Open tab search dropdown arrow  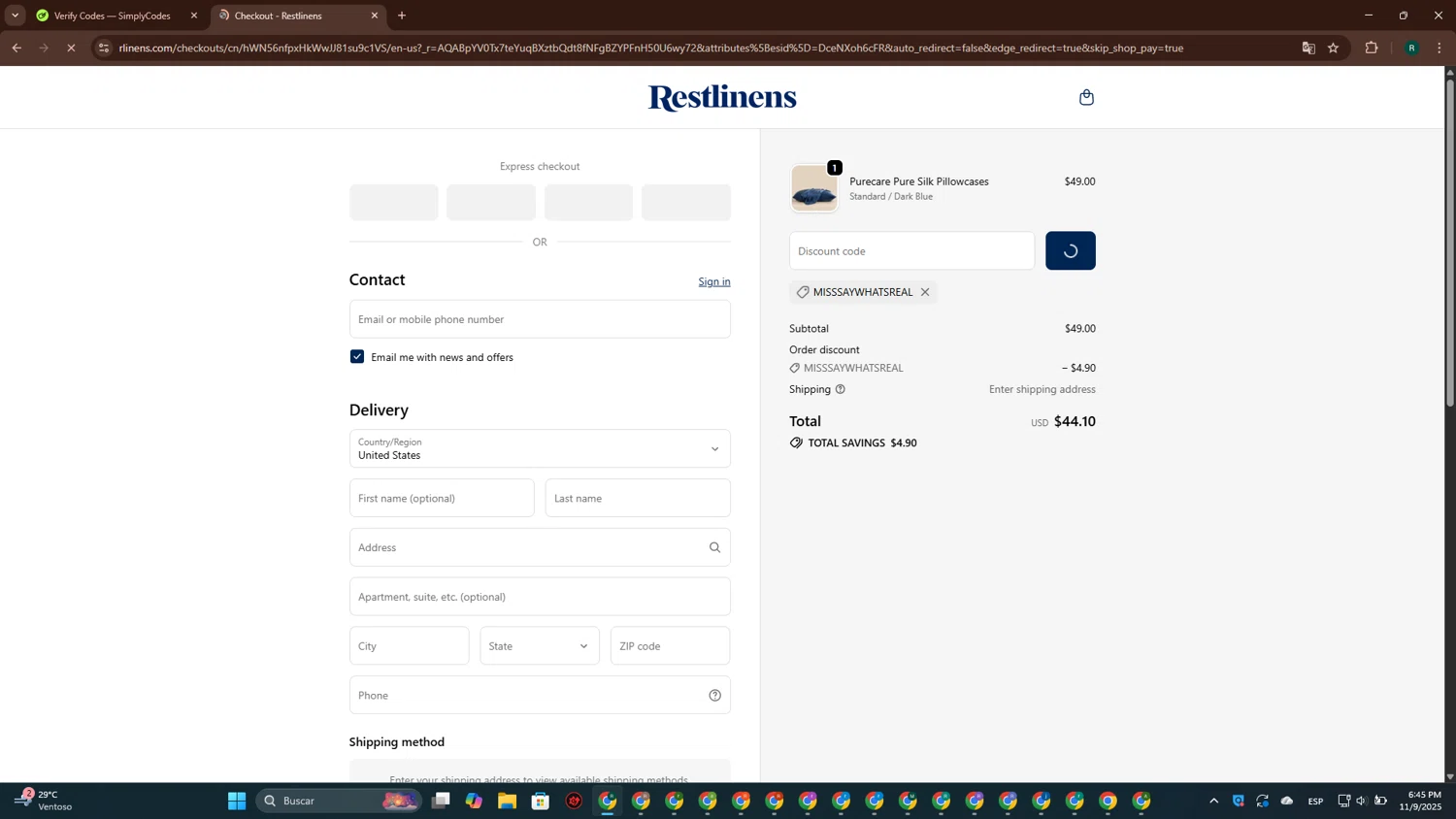point(16,16)
